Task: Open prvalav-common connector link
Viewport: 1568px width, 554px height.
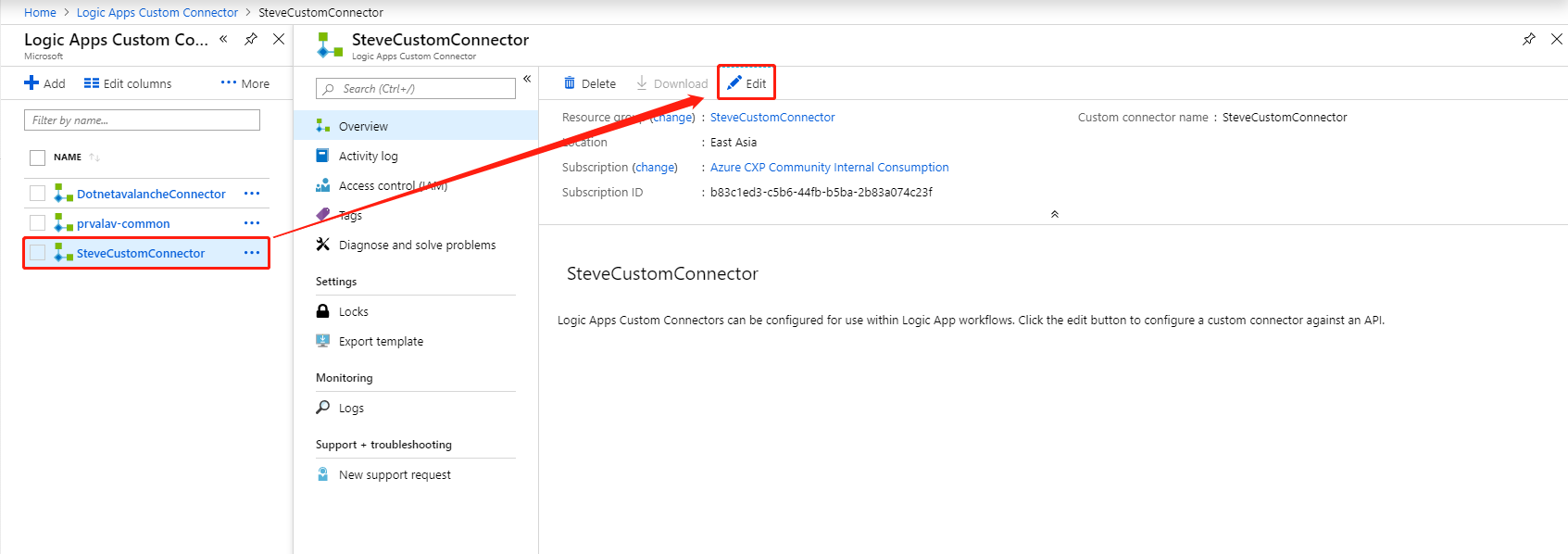Action: (x=123, y=223)
